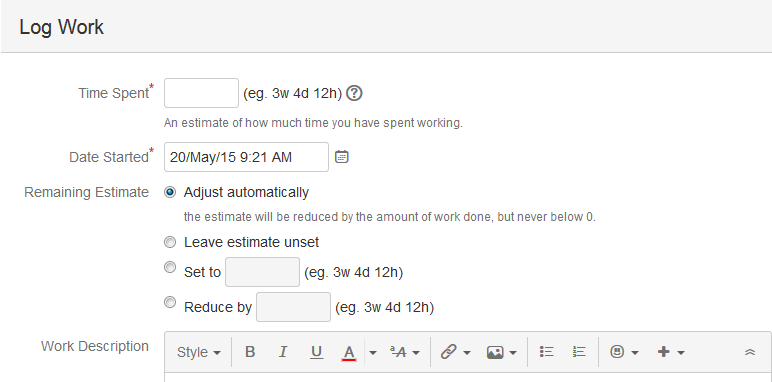Toggle bold formatting in Work Description

click(x=250, y=352)
